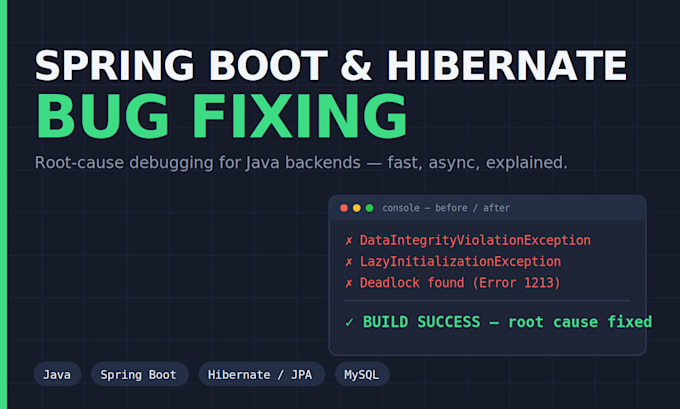This screenshot has height=409, width=680.
Task: Click the red X beside LazyInitializationException
Action: pyautogui.click(x=349, y=262)
